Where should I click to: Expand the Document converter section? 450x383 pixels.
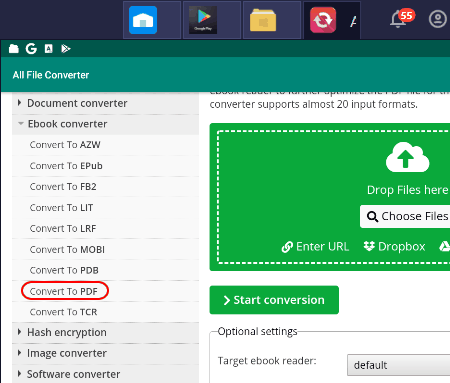pyautogui.click(x=105, y=103)
